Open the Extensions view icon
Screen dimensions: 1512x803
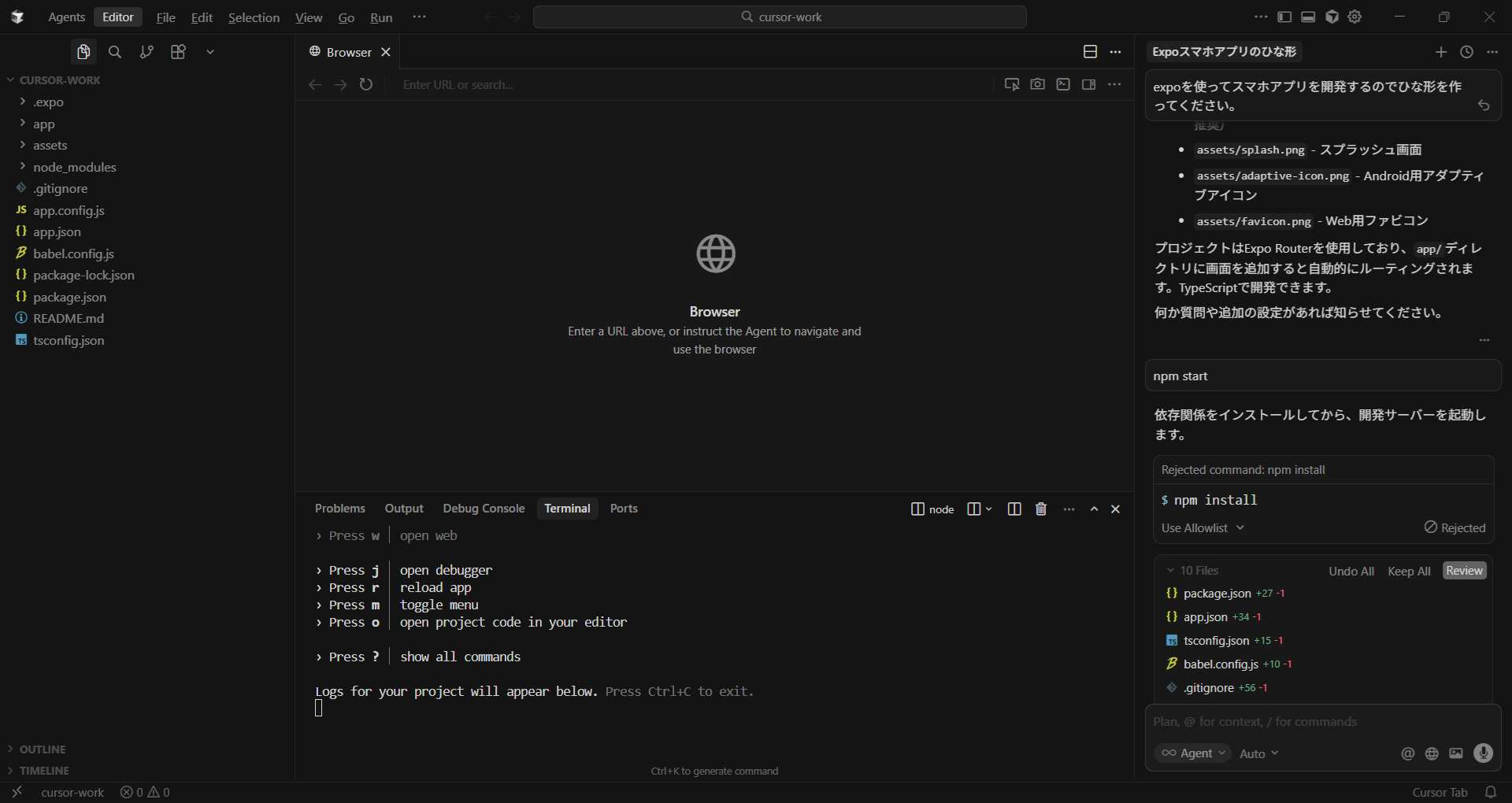[x=178, y=52]
